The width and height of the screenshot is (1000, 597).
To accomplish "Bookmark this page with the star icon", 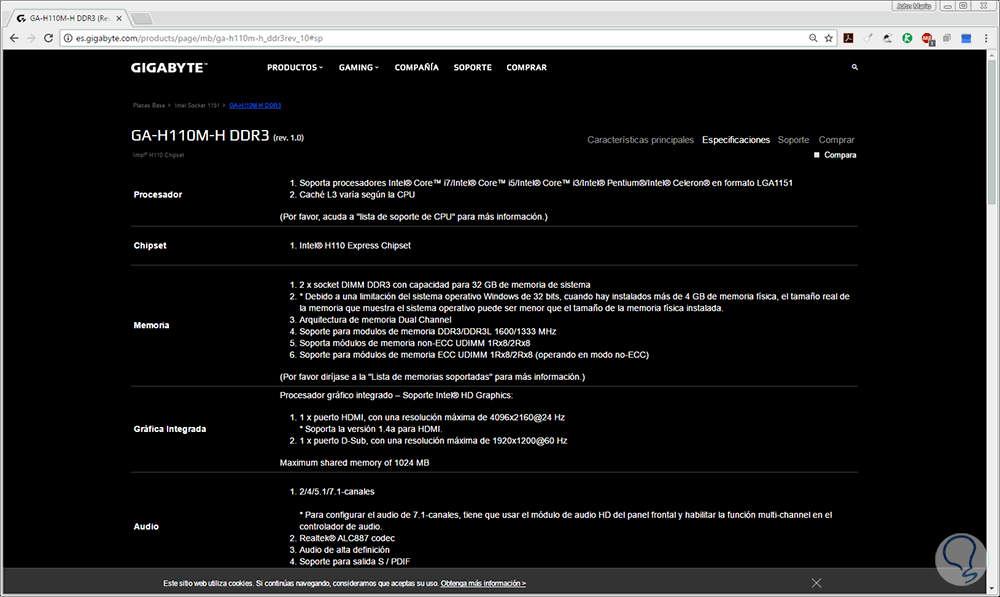I will tap(828, 38).
